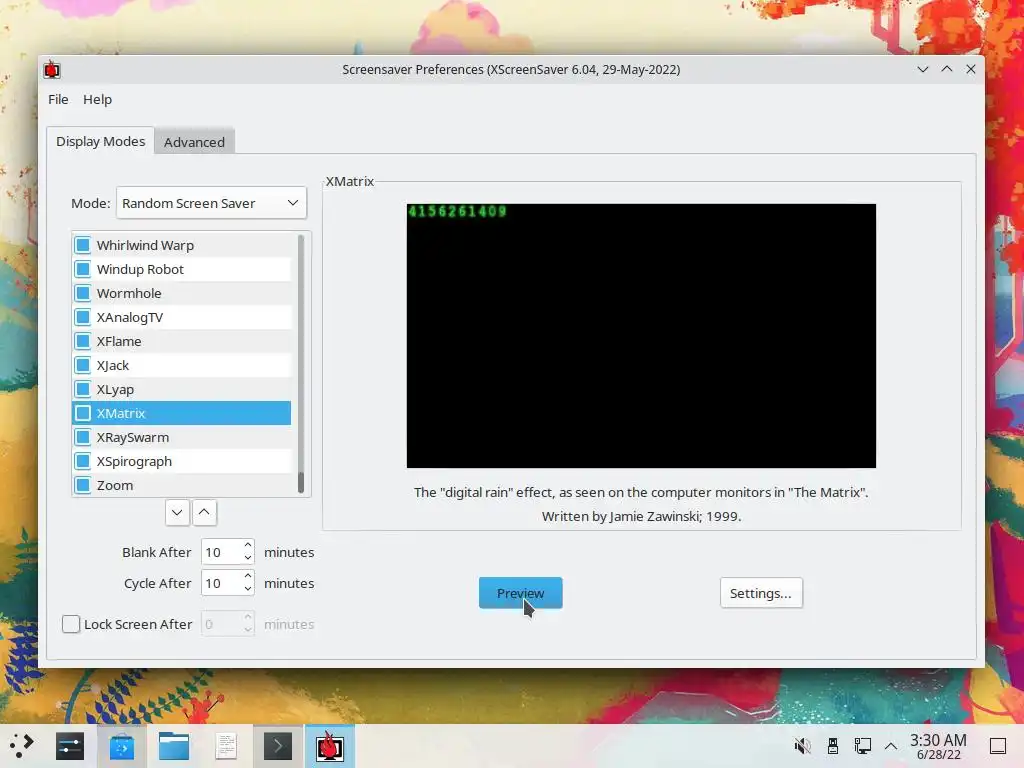Click the Preview button
1024x768 pixels.
[x=520, y=593]
